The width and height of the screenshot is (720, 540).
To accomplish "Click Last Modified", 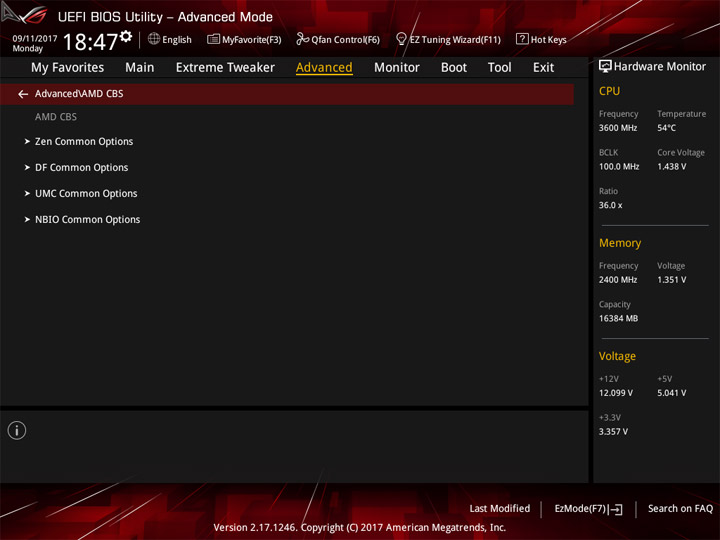I will click(x=500, y=509).
